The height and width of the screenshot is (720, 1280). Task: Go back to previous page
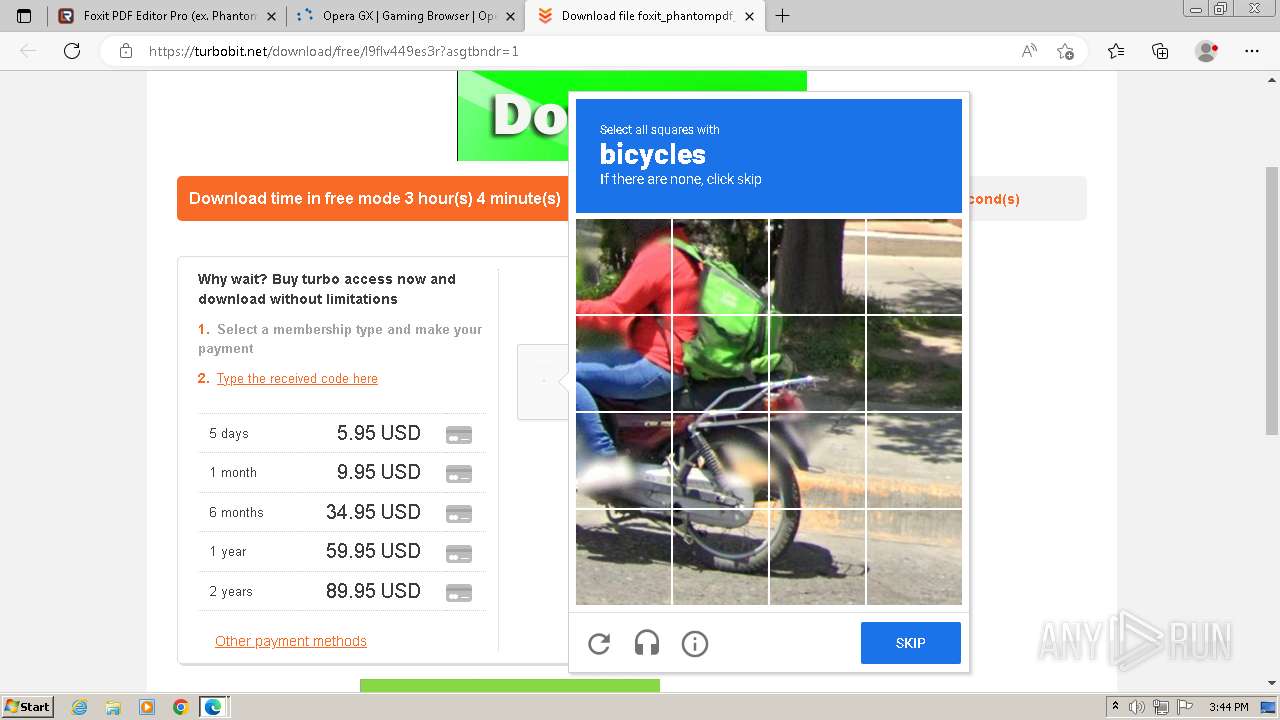tap(28, 51)
